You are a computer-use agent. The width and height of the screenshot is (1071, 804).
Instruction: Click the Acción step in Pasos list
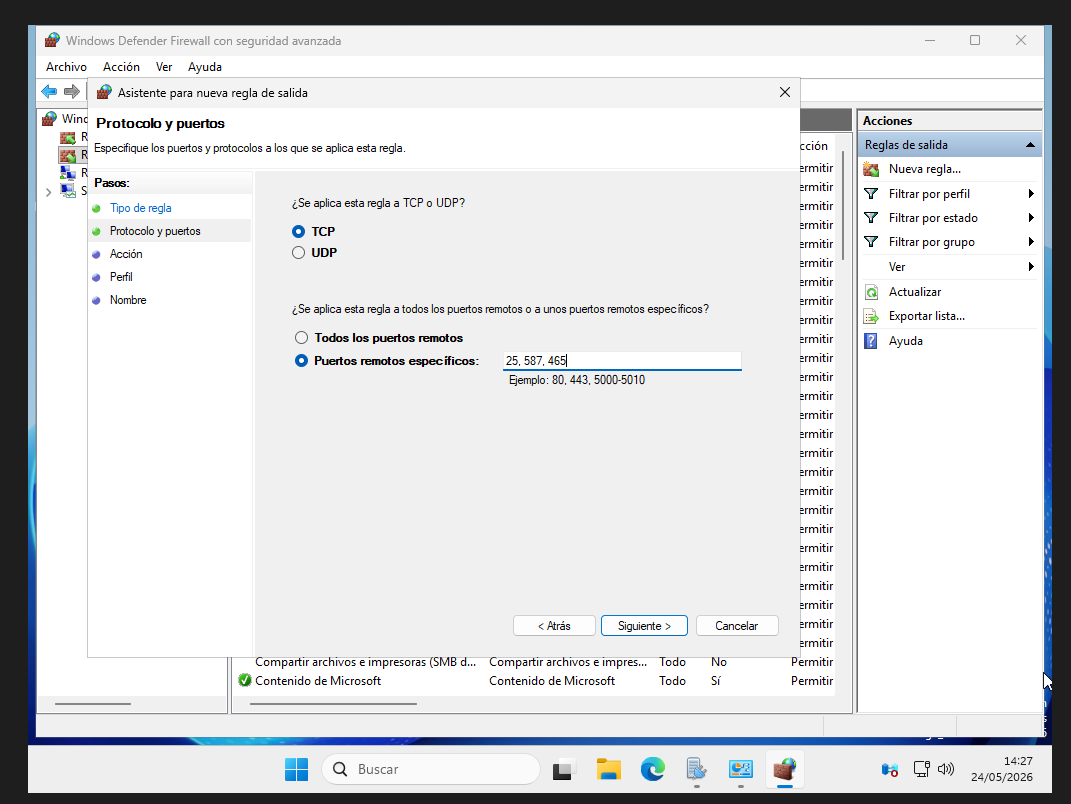[x=126, y=254]
